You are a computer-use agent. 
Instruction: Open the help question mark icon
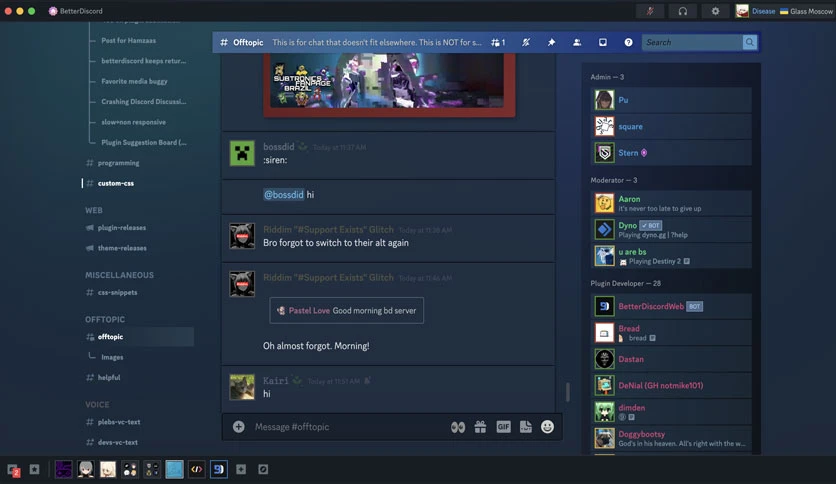(628, 42)
